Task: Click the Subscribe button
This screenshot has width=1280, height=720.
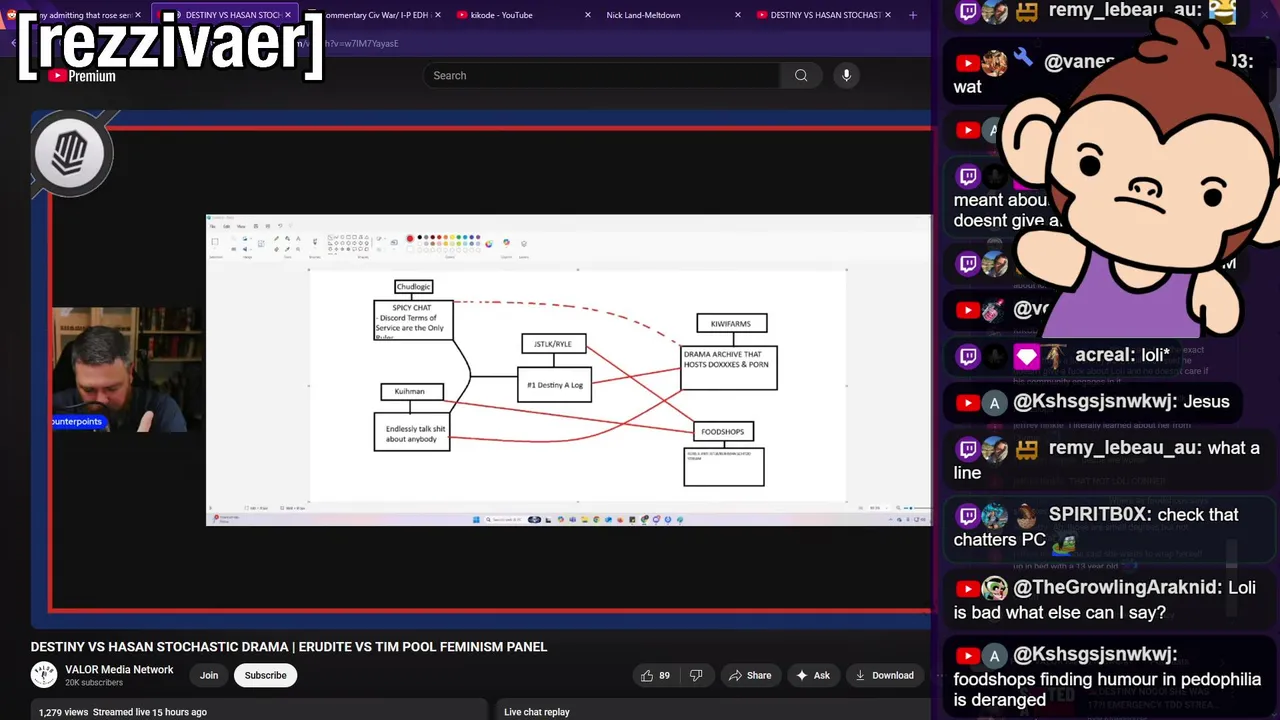Action: point(266,675)
